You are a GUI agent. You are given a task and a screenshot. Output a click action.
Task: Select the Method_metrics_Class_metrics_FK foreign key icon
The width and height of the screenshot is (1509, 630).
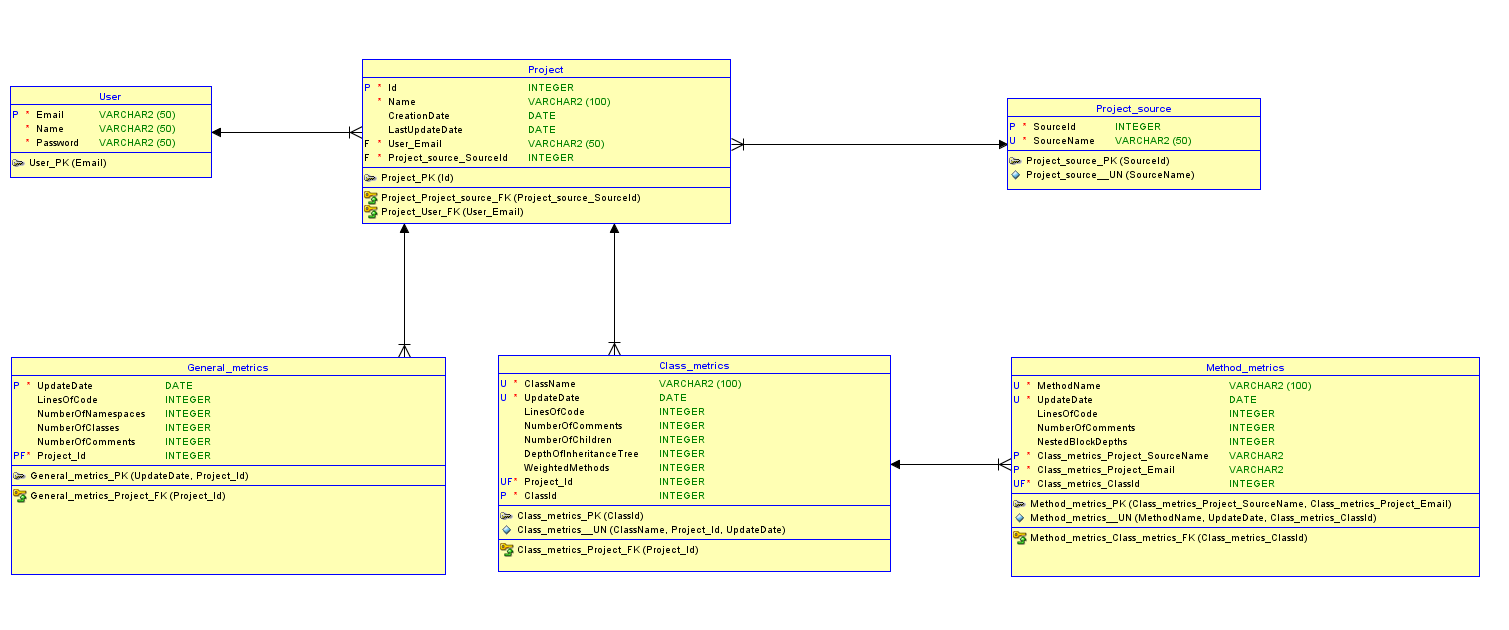(x=1020, y=537)
